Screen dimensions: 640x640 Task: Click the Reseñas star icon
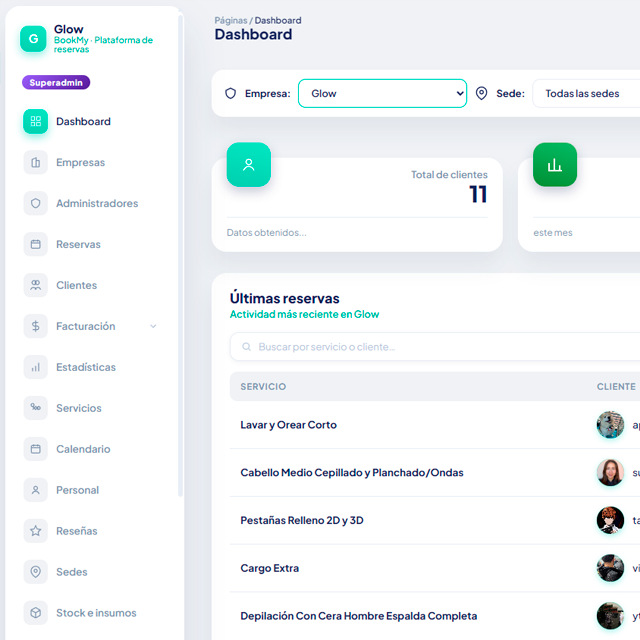coord(36,531)
